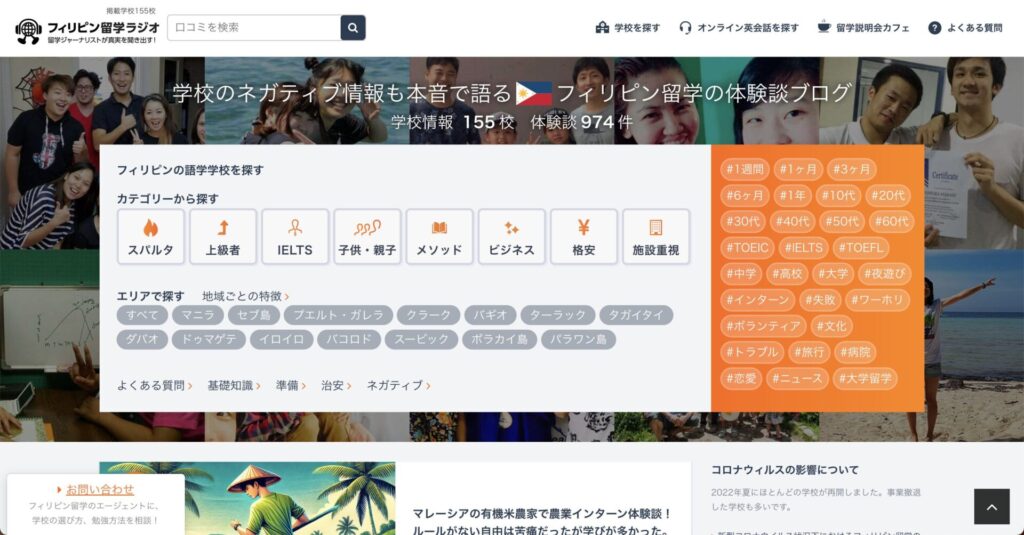Screen dimensions: 1024x535
Task: Click the #ボランティア tag
Action: pyautogui.click(x=763, y=326)
